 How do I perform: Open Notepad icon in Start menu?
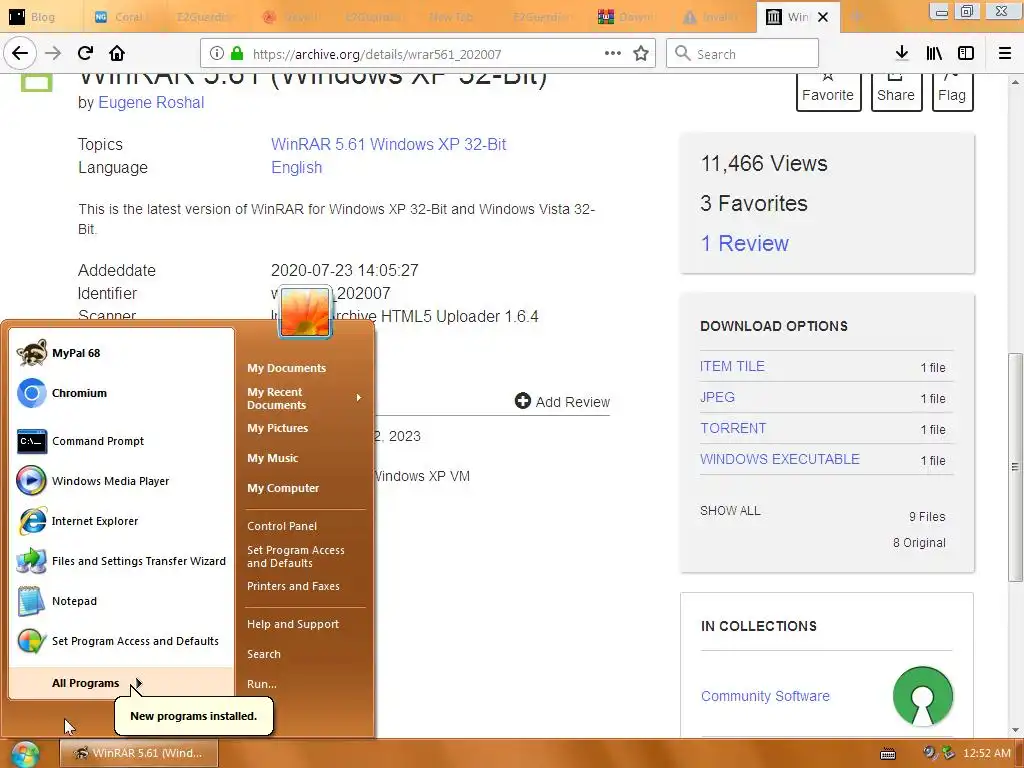click(31, 601)
